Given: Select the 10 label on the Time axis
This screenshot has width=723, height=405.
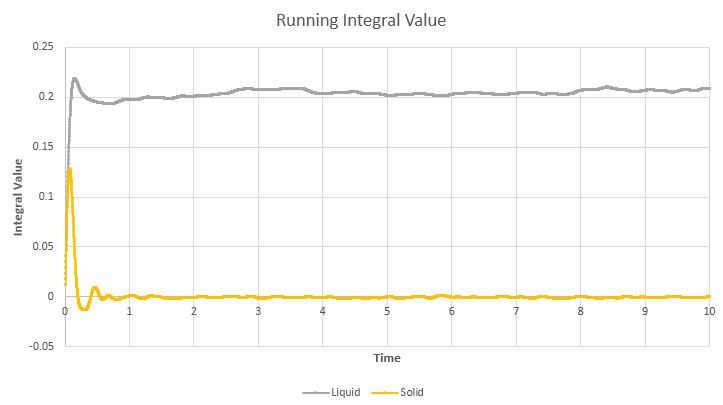Looking at the screenshot, I should point(709,312).
